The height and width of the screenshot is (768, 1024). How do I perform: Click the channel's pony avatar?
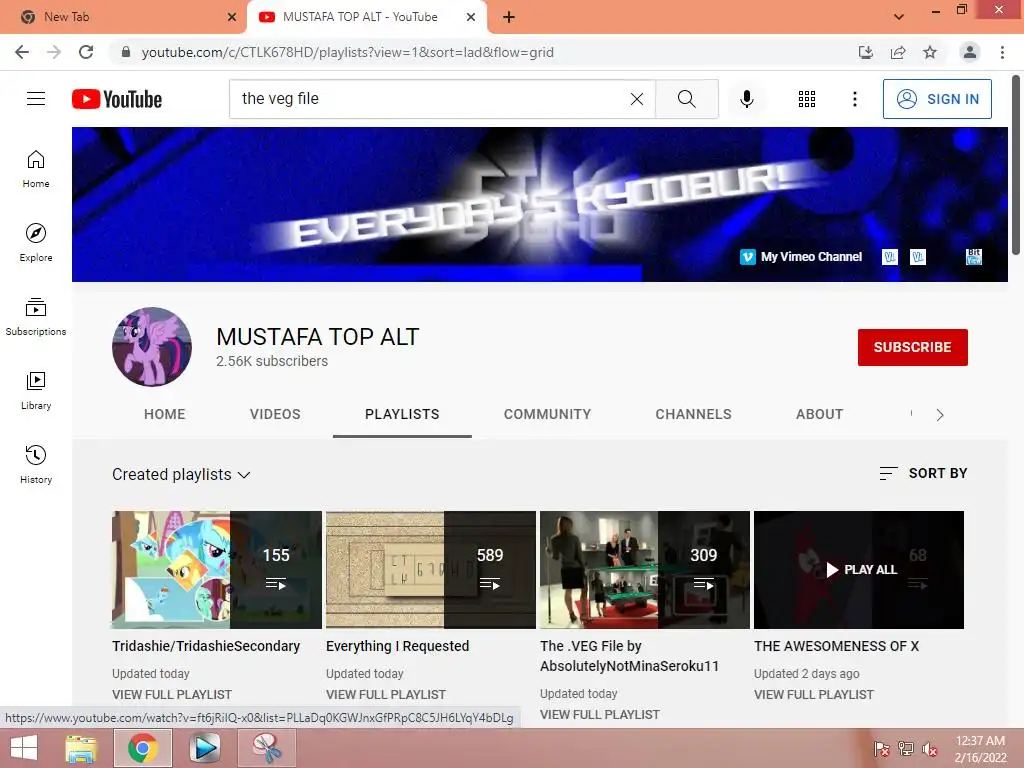click(x=152, y=347)
